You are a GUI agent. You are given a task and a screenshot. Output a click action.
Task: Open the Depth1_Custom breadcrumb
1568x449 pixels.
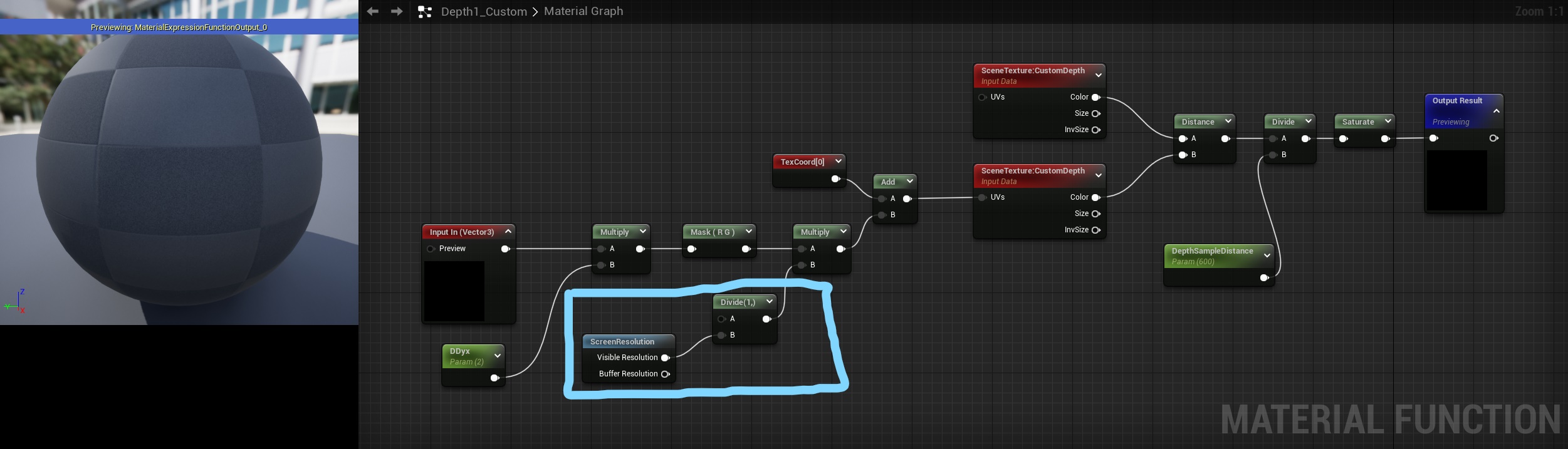tap(484, 11)
